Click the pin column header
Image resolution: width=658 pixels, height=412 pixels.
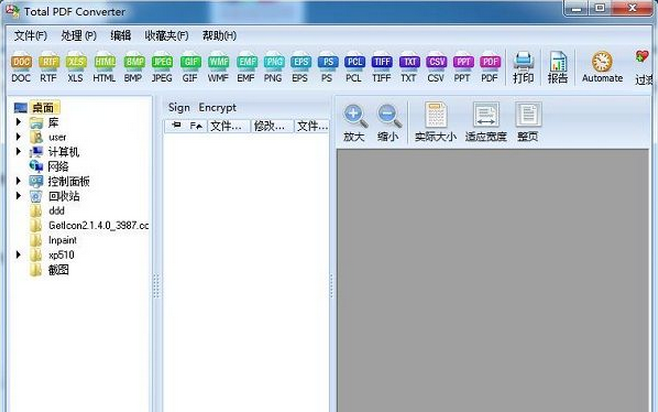(176, 126)
